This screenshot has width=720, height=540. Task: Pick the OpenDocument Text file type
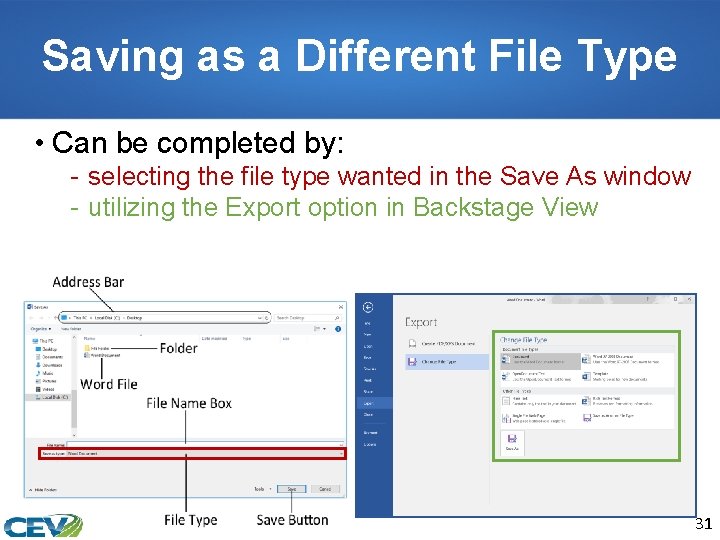540,377
